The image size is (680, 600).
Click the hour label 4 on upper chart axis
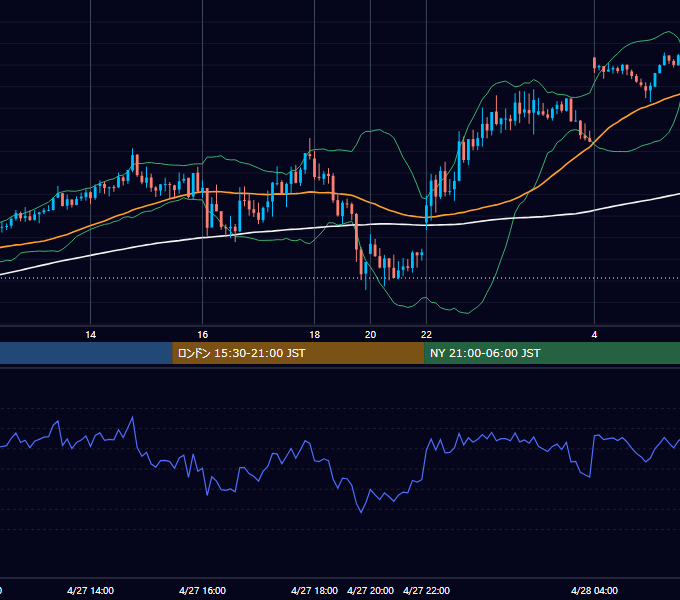point(594,335)
